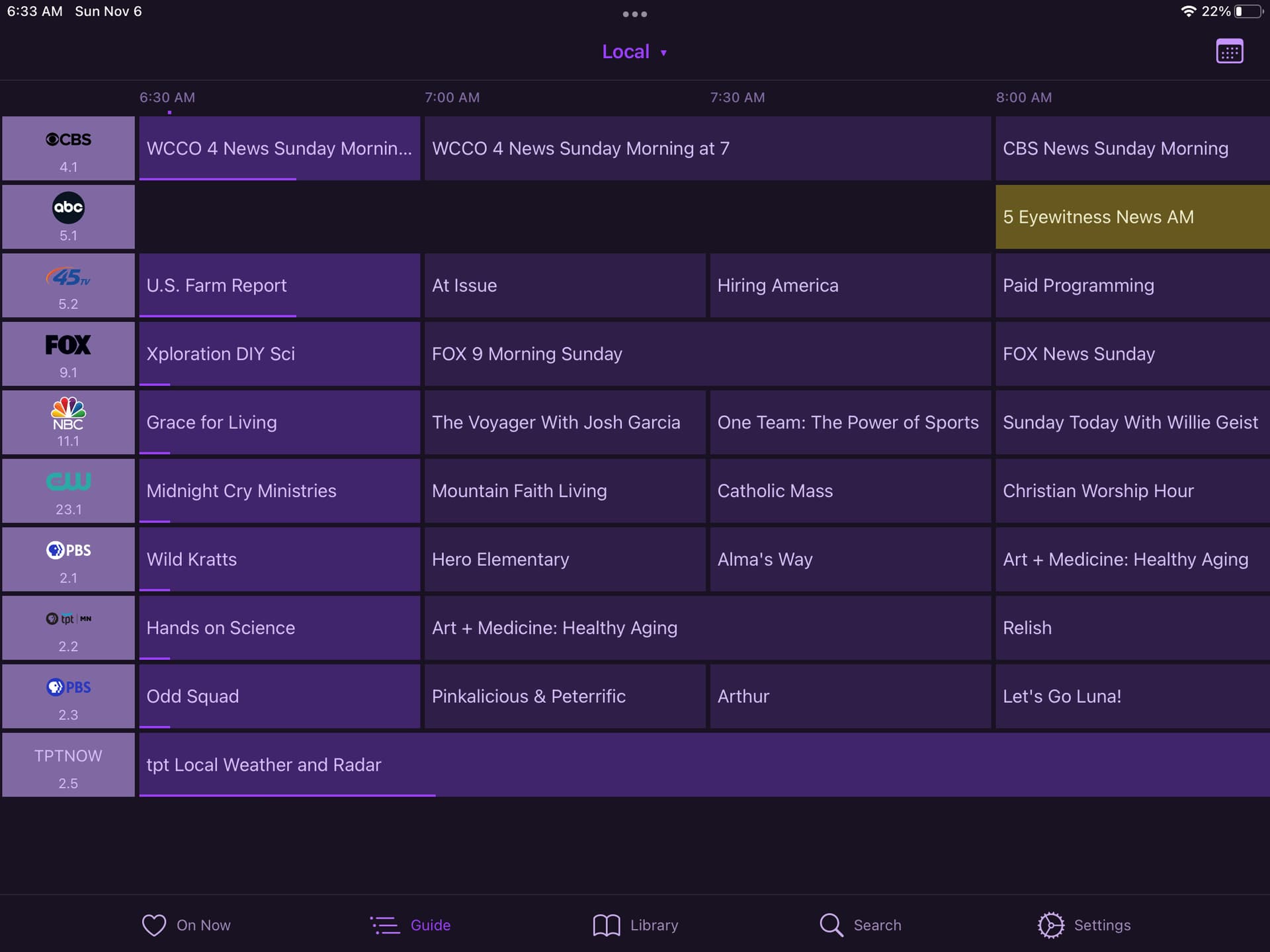Screen dimensions: 1270x952
Task: Select TPTNOW 2.5 channel cell
Action: tap(68, 765)
